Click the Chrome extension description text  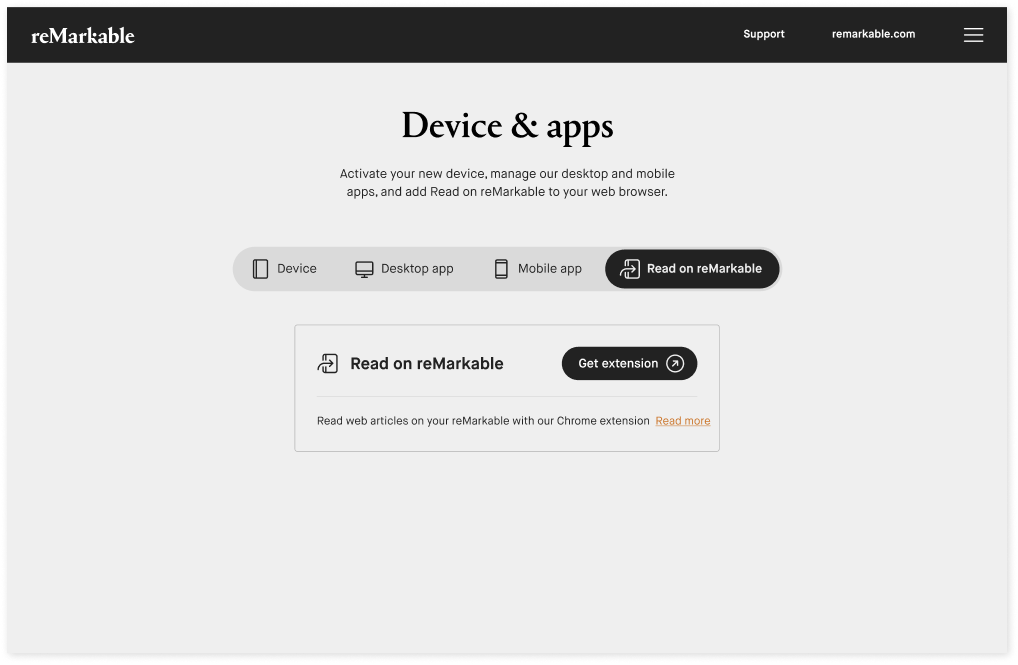click(x=483, y=420)
